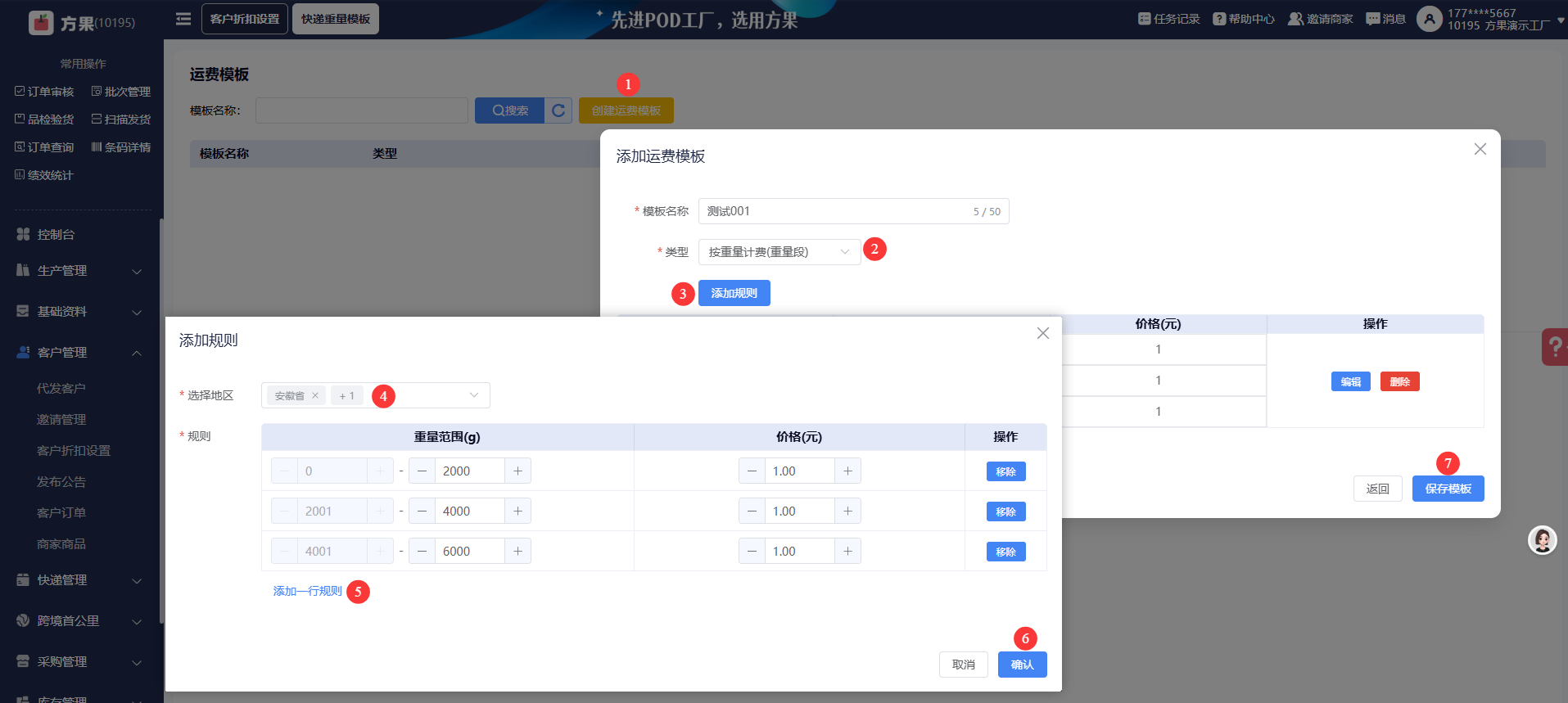Click the 邀请商家 invite merchant icon

[1295, 19]
